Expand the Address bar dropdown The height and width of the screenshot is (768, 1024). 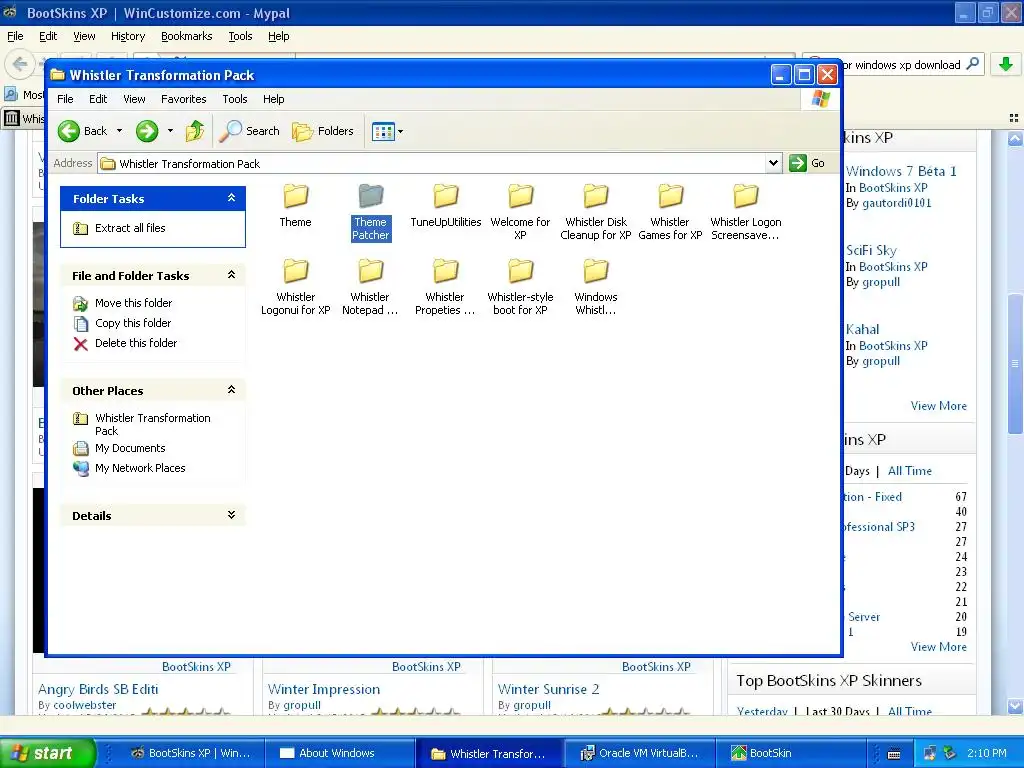pyautogui.click(x=773, y=163)
